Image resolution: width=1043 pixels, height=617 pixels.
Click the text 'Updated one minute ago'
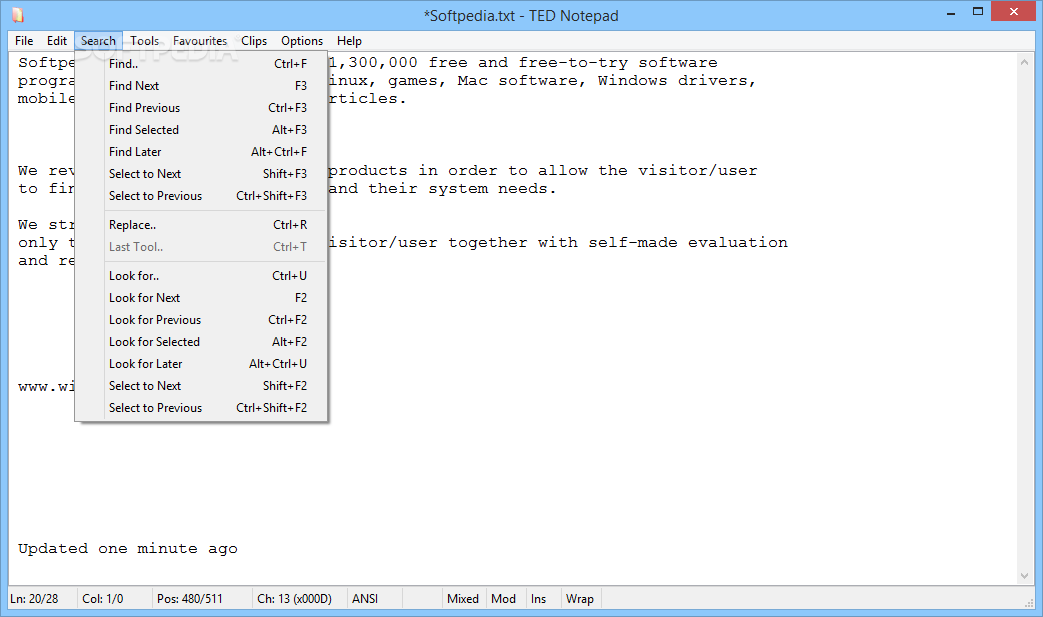tap(128, 549)
